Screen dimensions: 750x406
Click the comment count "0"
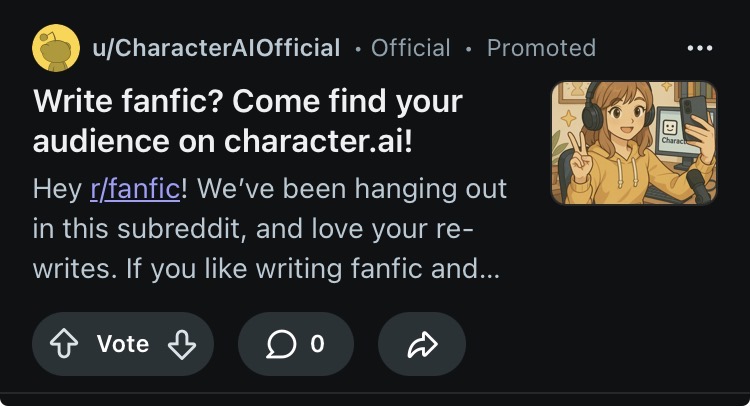[317, 345]
